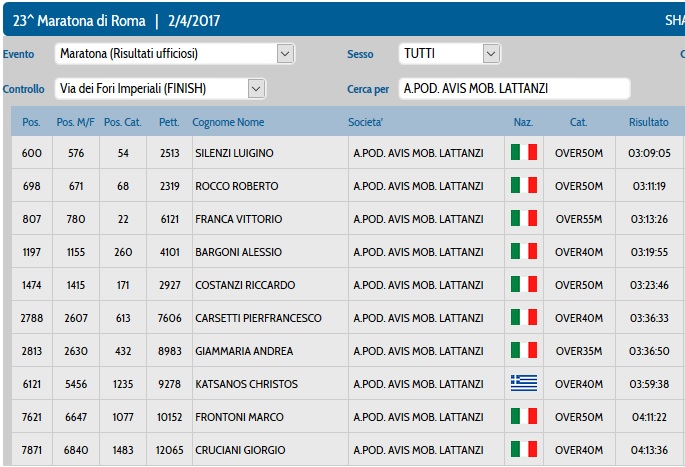Click the Italian flag in Frontoni Marco's row

pos(523,417)
